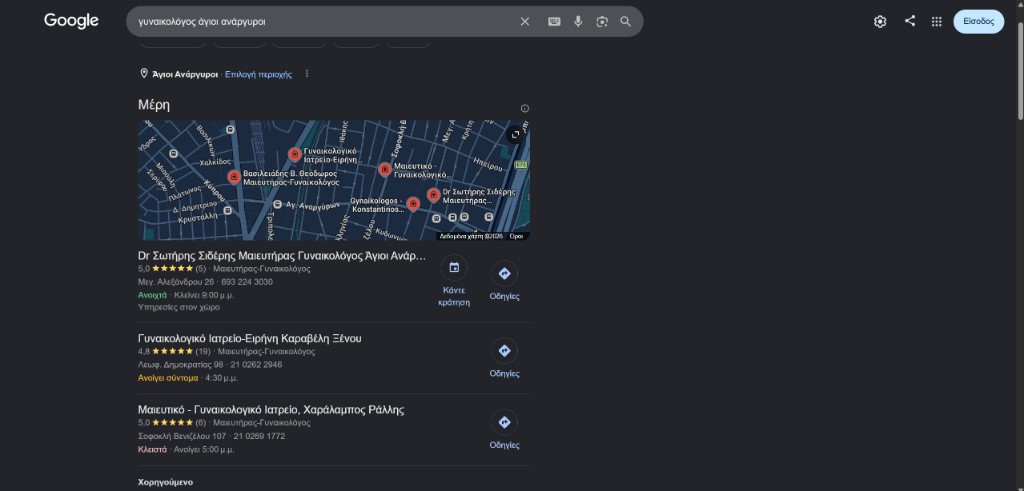The height and width of the screenshot is (491, 1024).
Task: Search by image with camera lens icon
Action: pyautogui.click(x=601, y=22)
